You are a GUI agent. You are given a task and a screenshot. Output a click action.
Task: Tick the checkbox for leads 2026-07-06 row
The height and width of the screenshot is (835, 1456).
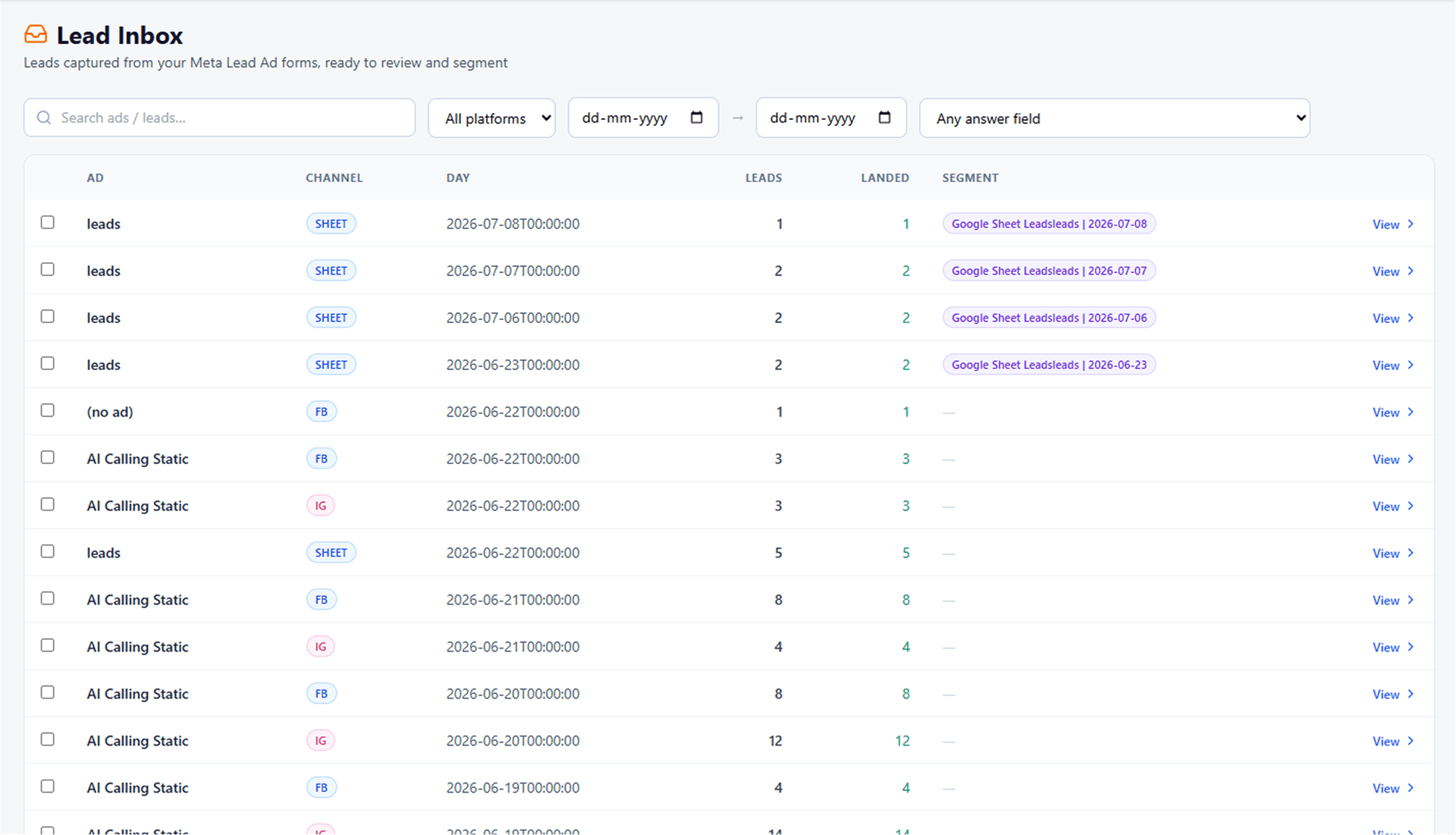(48, 316)
